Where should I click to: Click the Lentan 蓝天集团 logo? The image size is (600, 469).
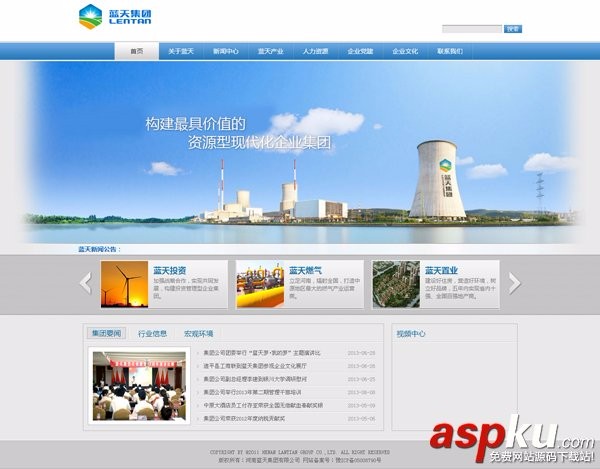click(x=115, y=16)
